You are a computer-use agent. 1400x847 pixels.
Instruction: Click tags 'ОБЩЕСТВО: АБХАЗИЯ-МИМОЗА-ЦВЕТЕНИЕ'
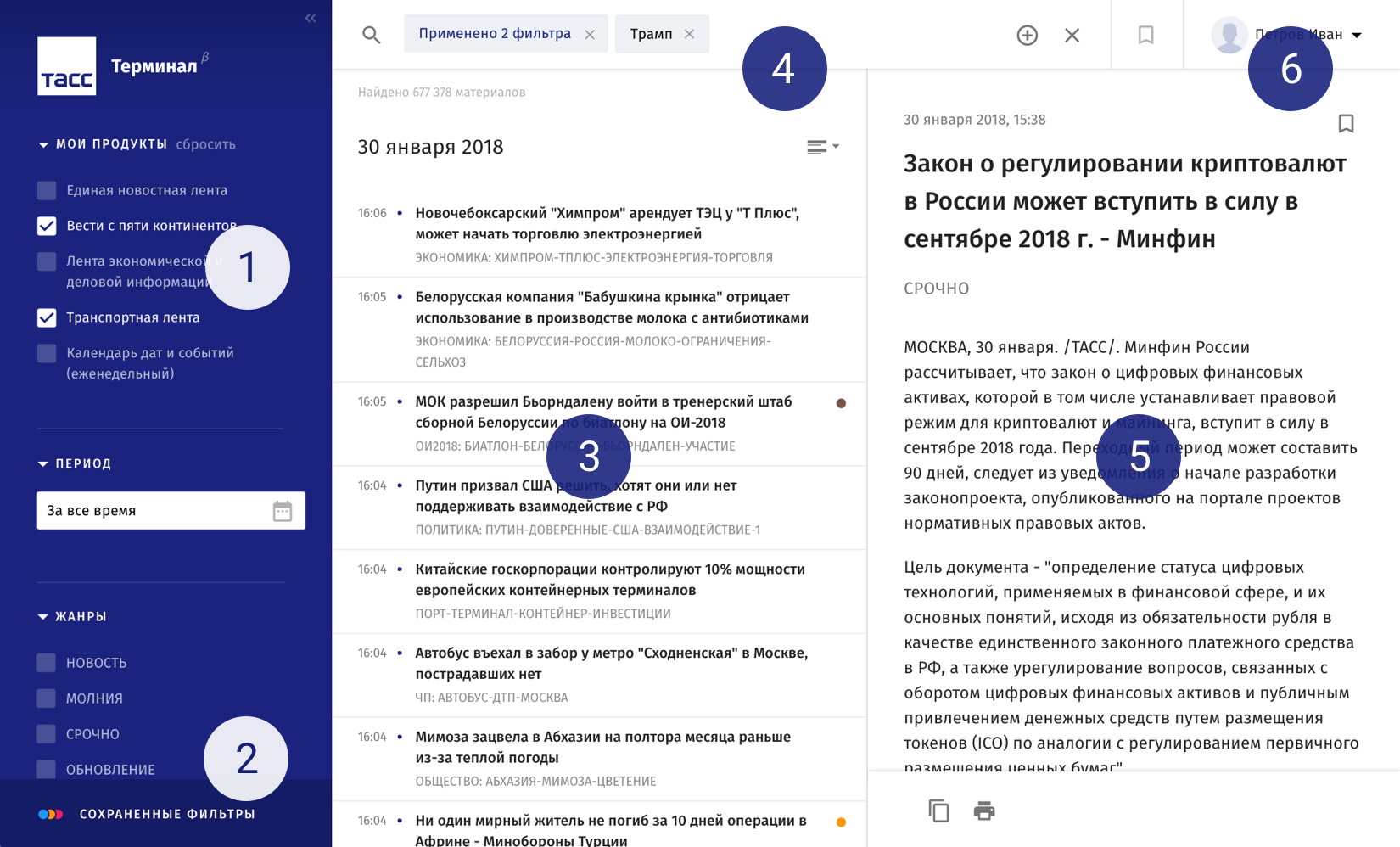[535, 782]
